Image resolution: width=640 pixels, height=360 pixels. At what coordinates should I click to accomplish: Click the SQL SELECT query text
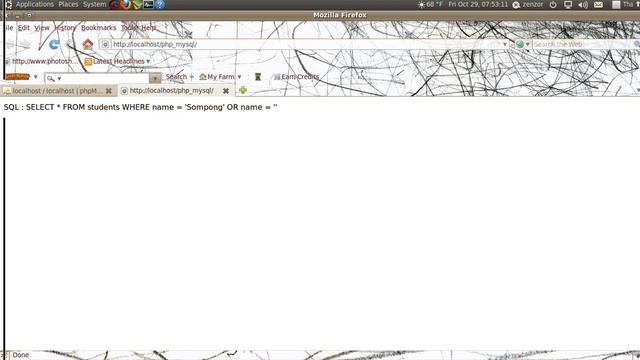[140, 107]
